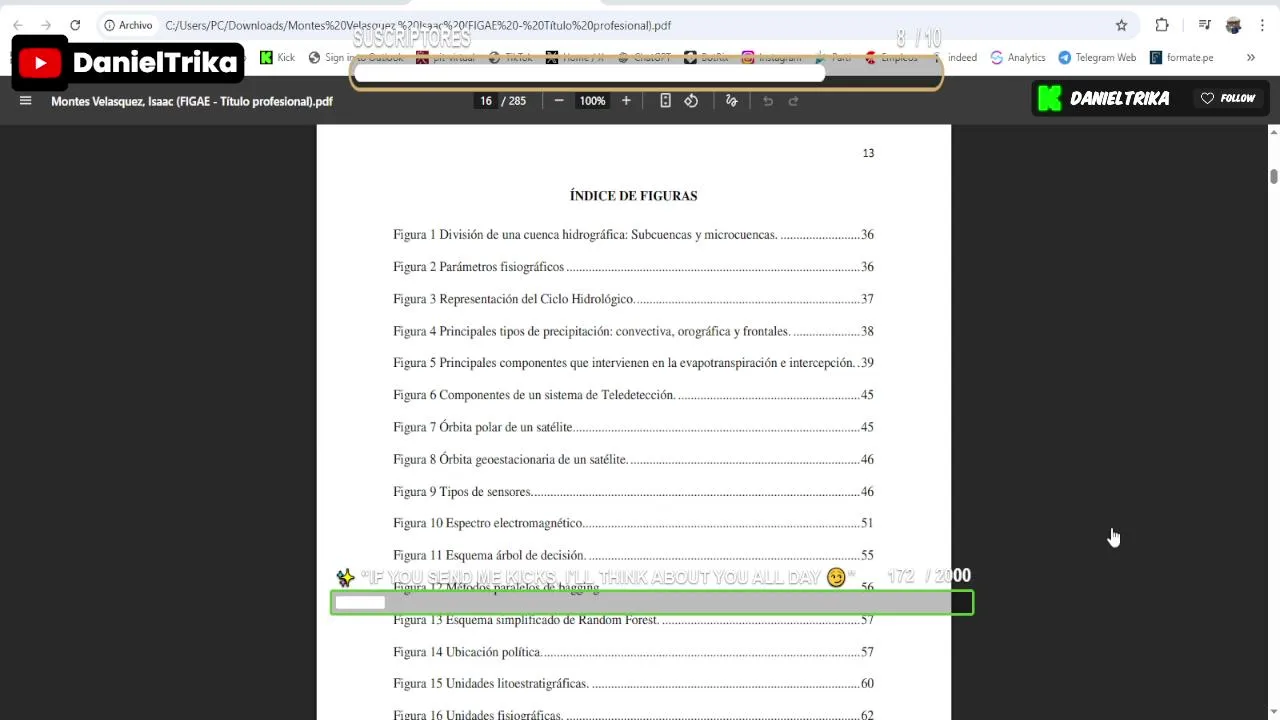Open the Telegram Web bookmark
The image size is (1280, 720).
pos(1097,57)
